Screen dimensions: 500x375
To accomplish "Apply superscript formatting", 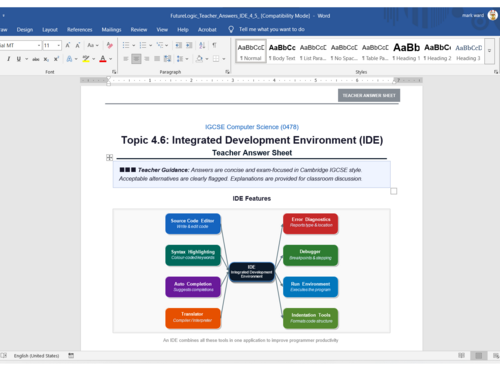I will 56,59.
